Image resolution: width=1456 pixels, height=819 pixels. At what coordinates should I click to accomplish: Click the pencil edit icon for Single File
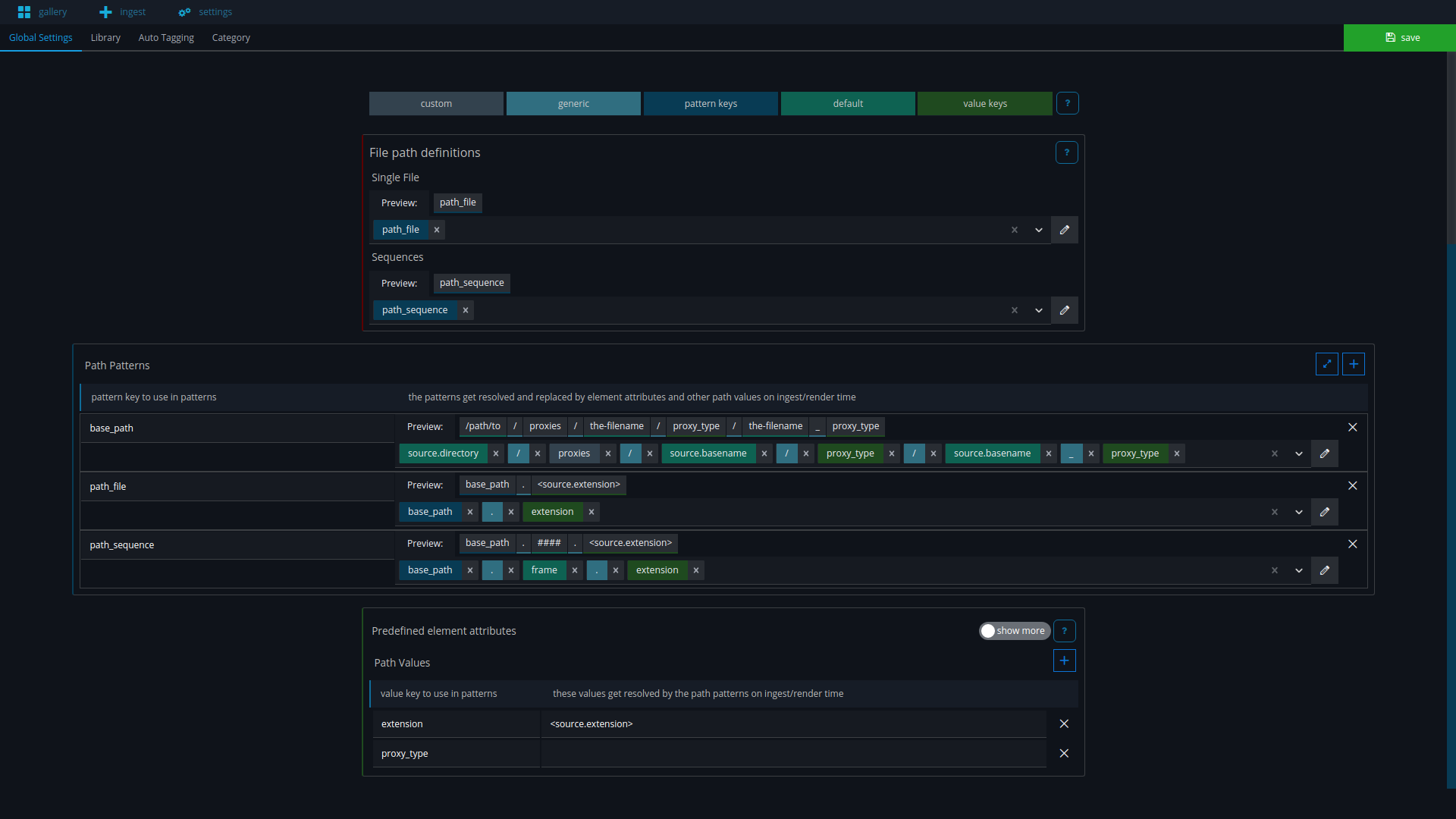[x=1064, y=230]
